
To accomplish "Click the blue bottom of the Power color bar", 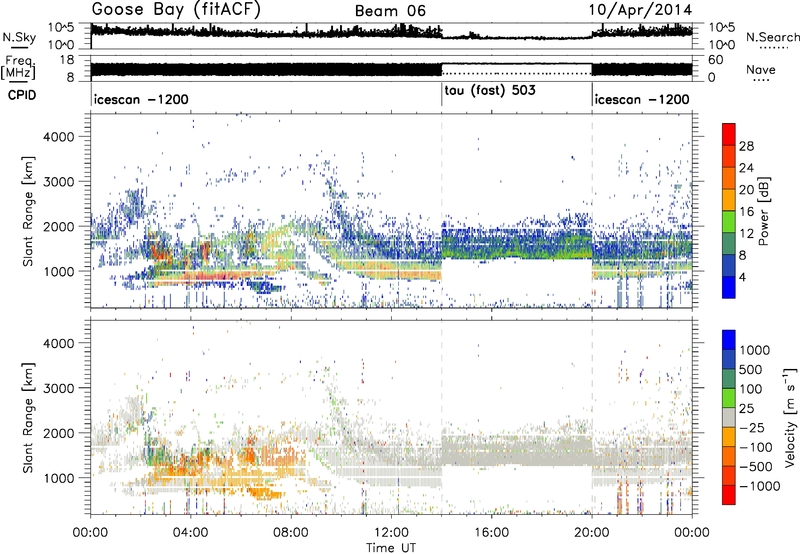I will pos(729,287).
